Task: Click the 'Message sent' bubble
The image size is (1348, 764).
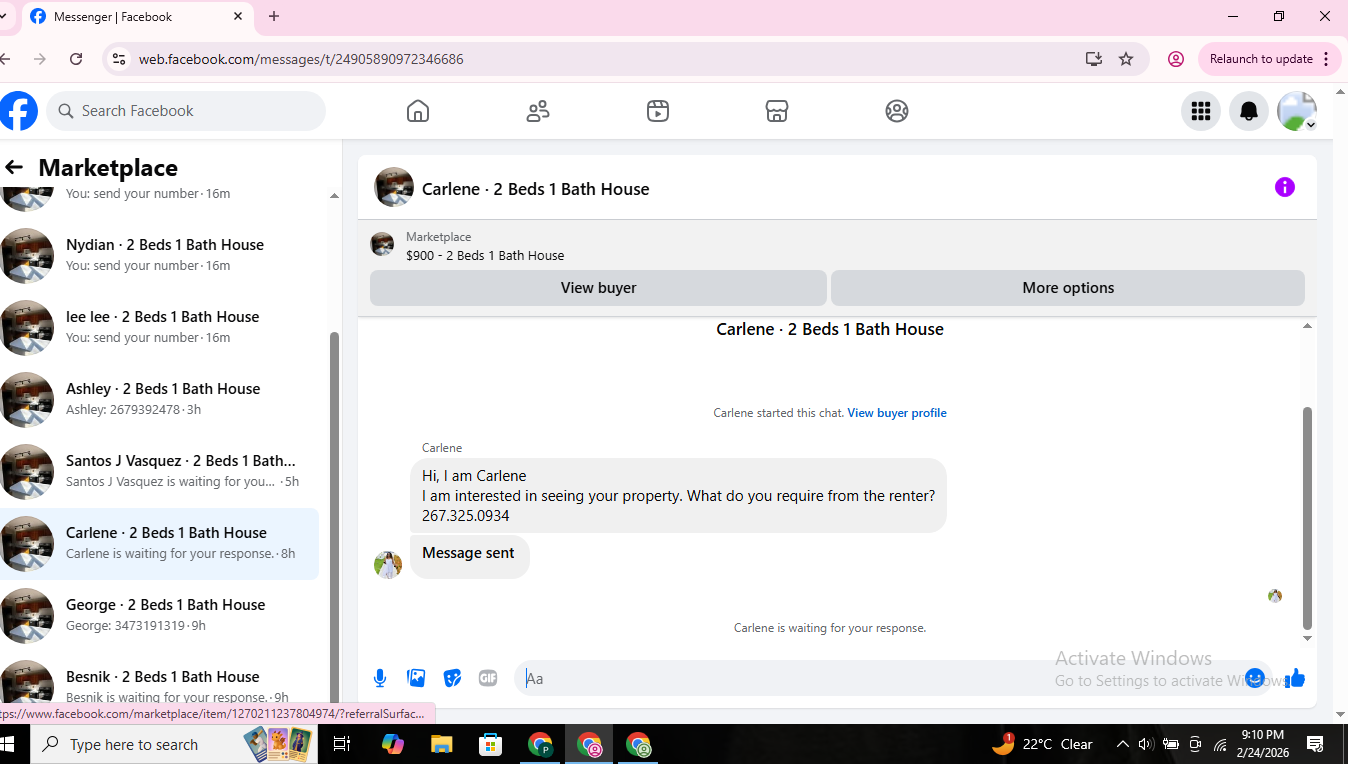Action: 469,556
